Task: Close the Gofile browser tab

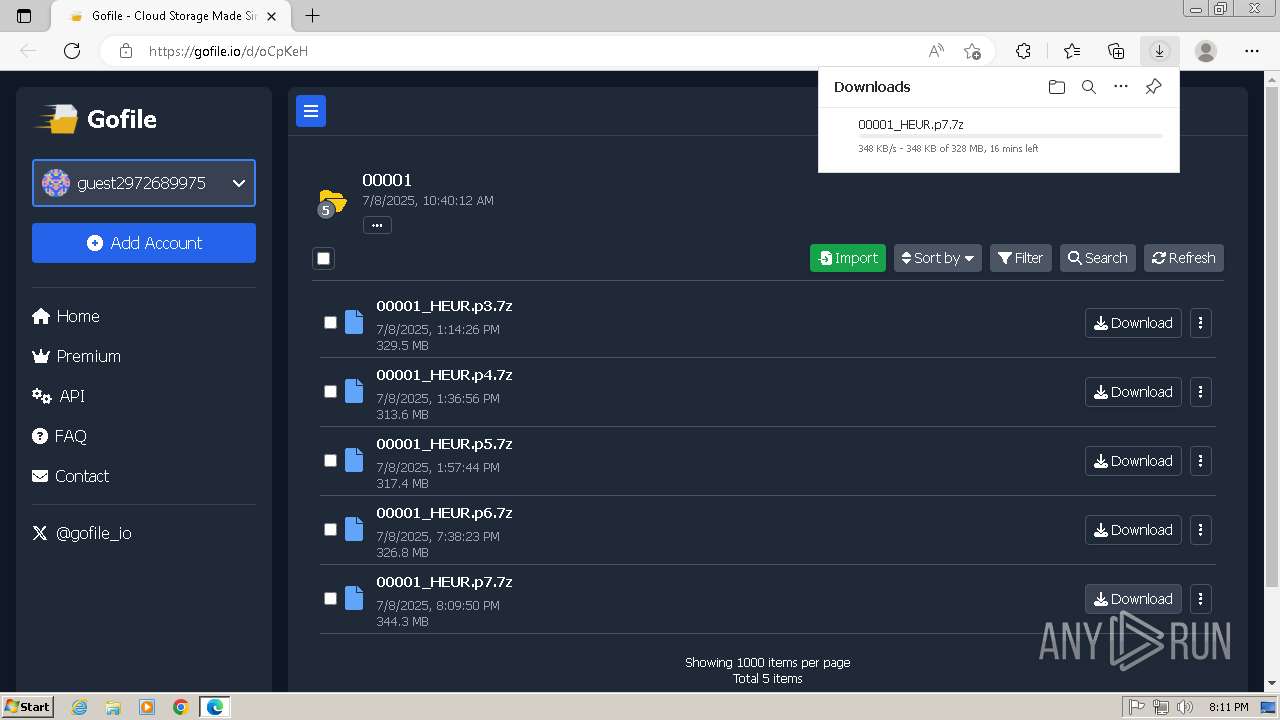Action: (271, 16)
